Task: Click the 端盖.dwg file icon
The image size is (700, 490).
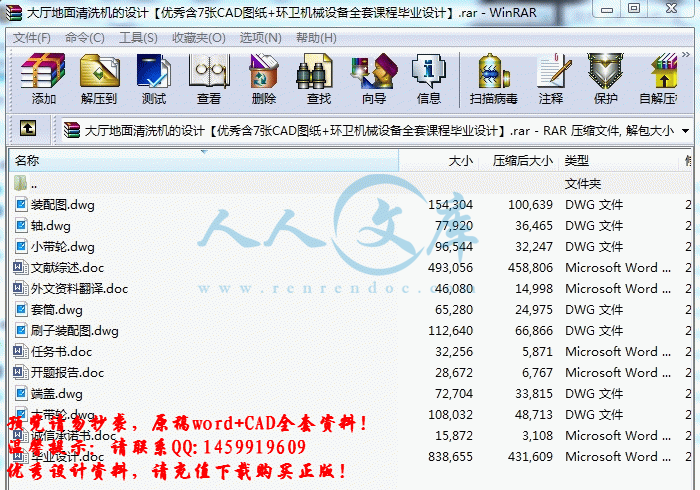Action: click(21, 393)
